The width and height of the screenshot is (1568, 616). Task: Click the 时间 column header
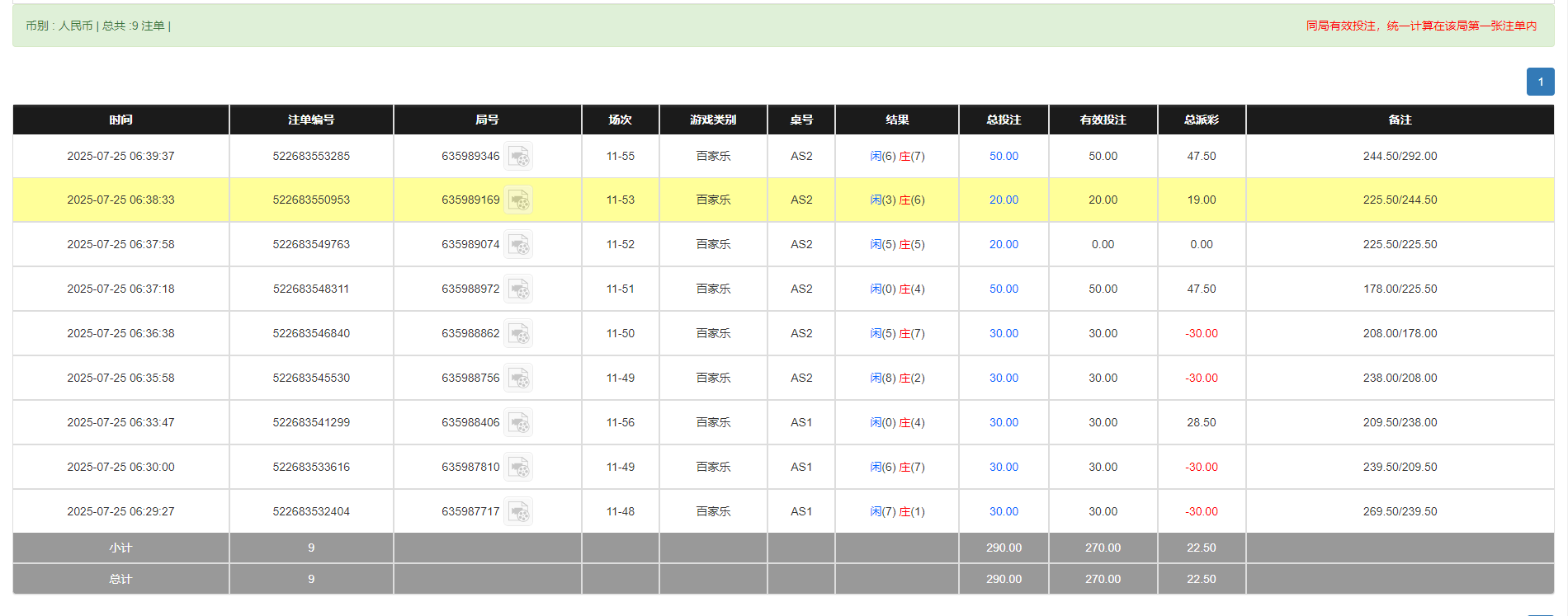coord(120,120)
